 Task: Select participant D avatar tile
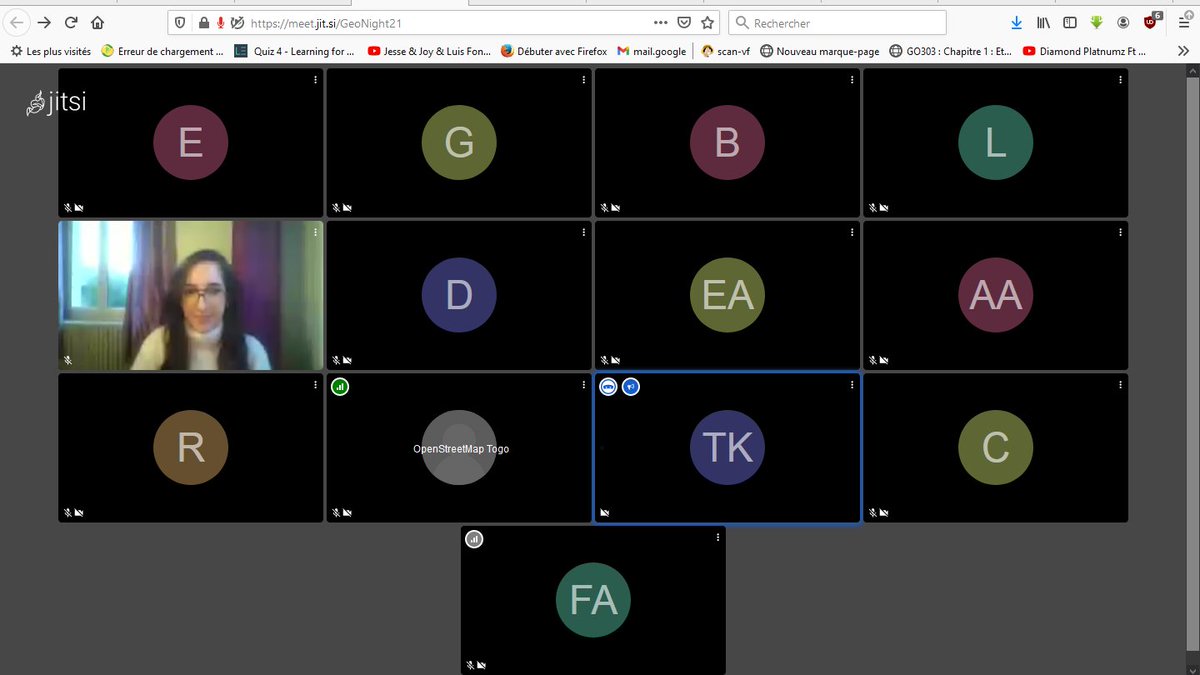click(x=459, y=295)
